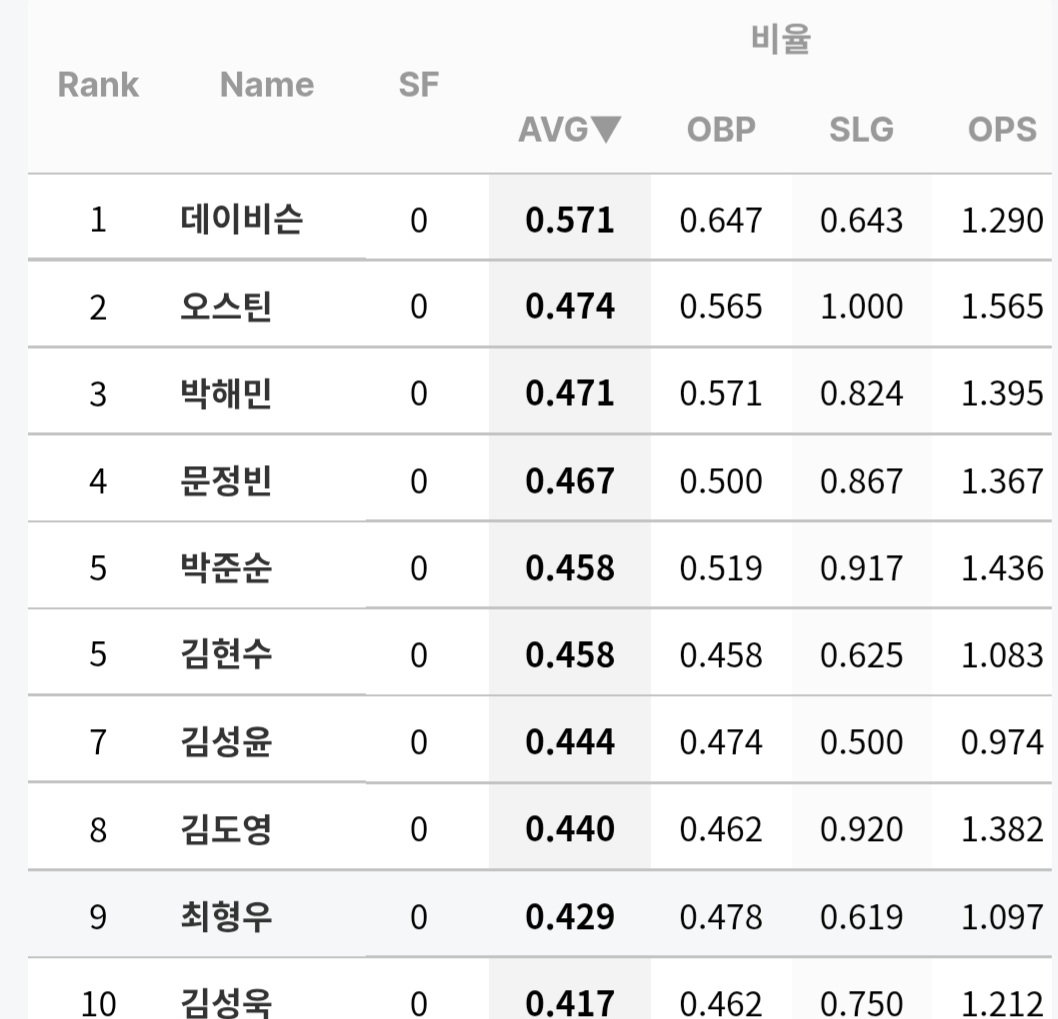Sort table by OBP column
The image size is (1058, 1019).
(x=721, y=130)
